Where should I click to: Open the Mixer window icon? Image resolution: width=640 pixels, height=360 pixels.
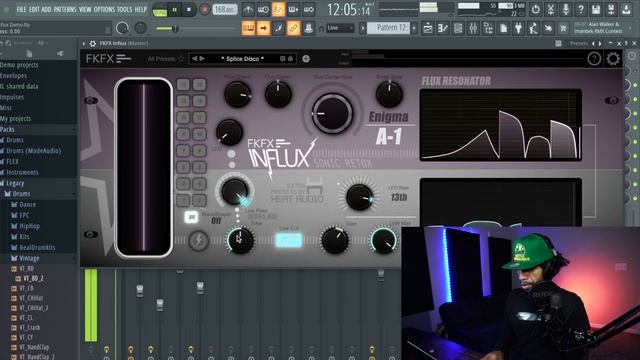[473, 28]
